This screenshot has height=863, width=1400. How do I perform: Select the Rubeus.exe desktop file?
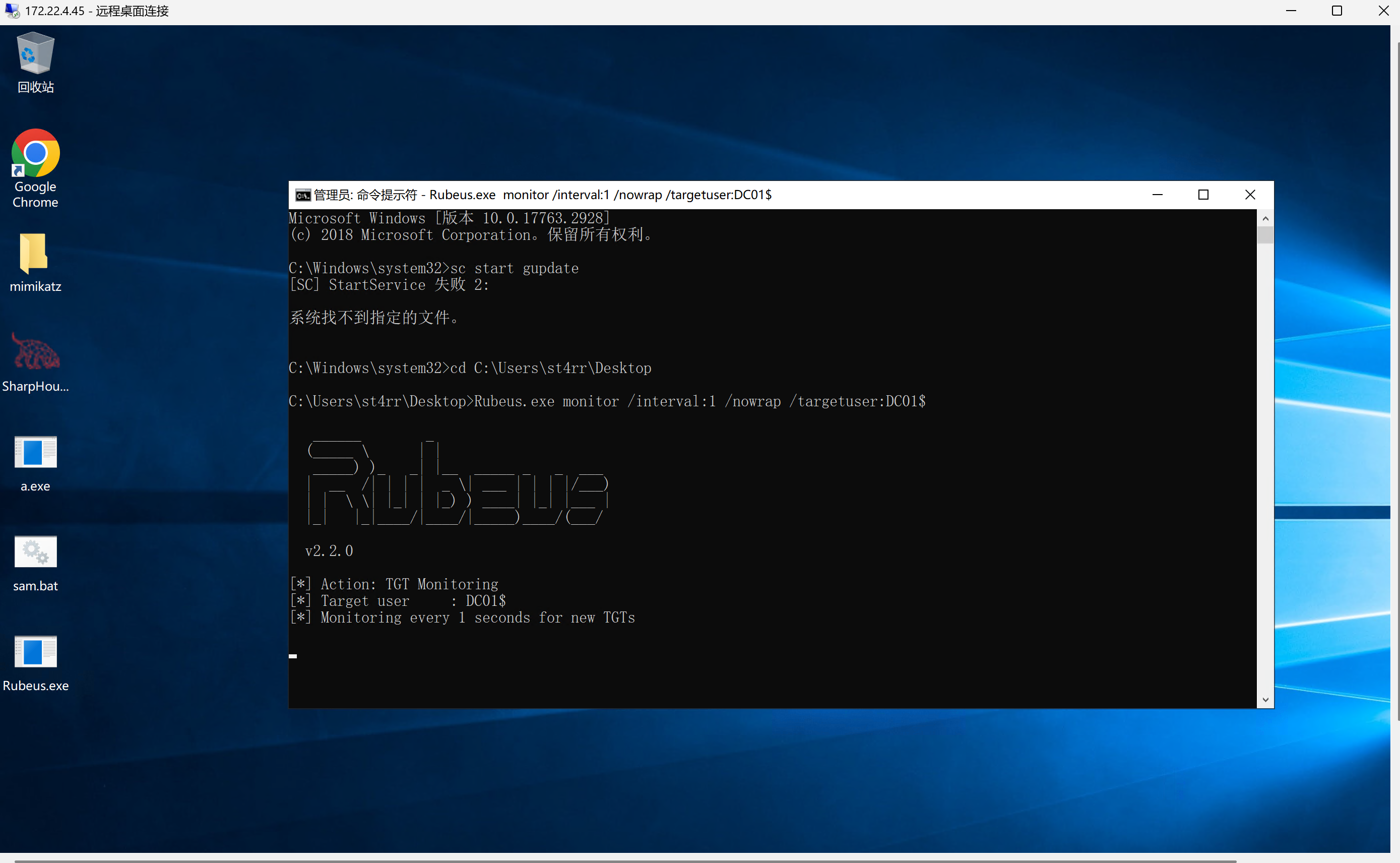35,663
